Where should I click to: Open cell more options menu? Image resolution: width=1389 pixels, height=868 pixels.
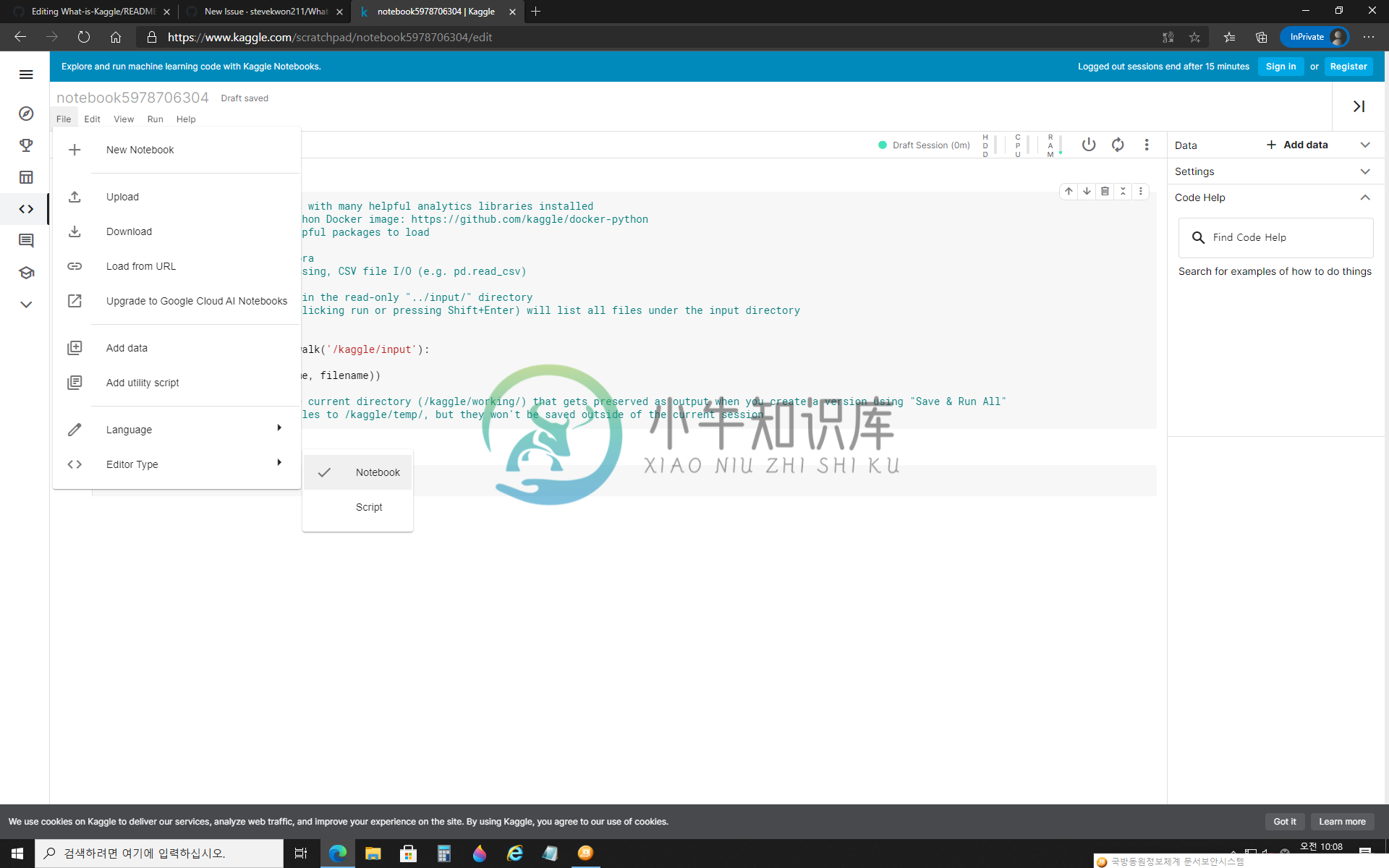pyautogui.click(x=1141, y=191)
